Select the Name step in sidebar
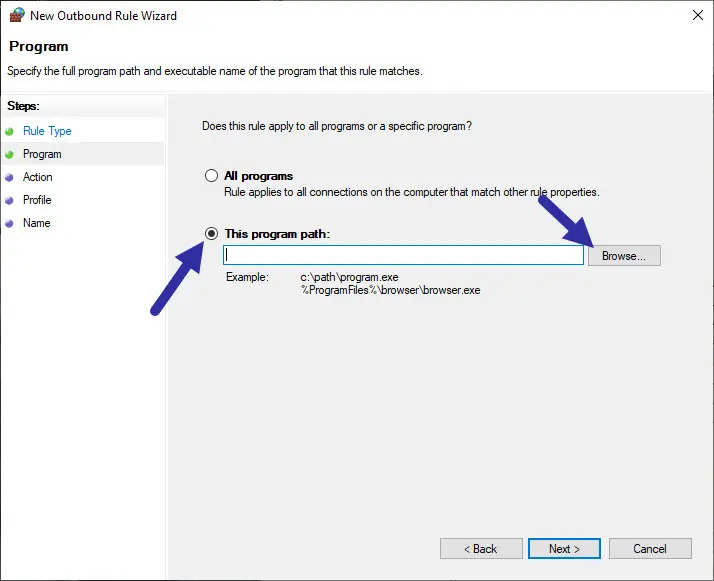714x581 pixels. (x=36, y=223)
